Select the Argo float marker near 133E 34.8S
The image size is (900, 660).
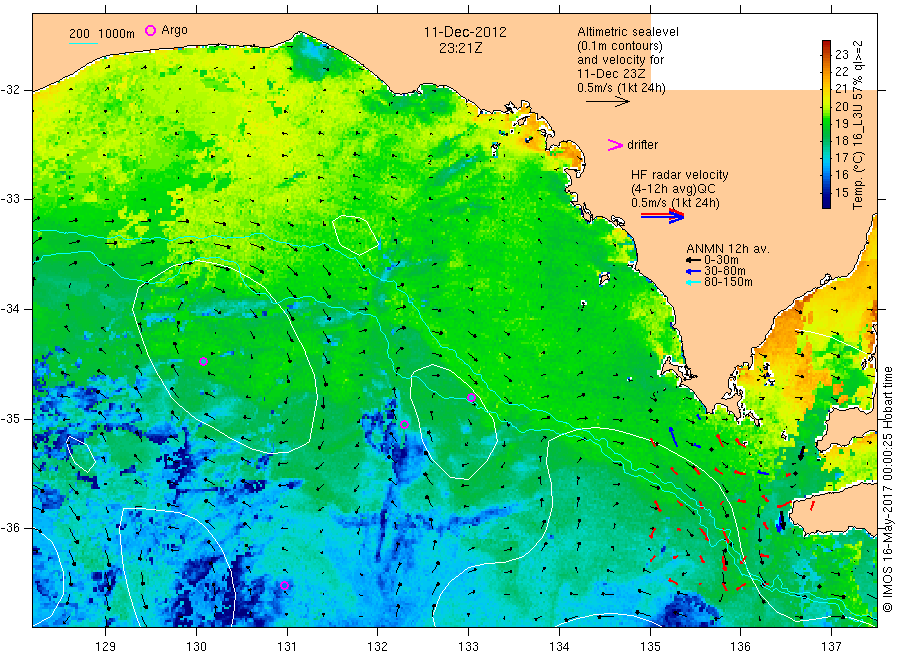pos(471,397)
